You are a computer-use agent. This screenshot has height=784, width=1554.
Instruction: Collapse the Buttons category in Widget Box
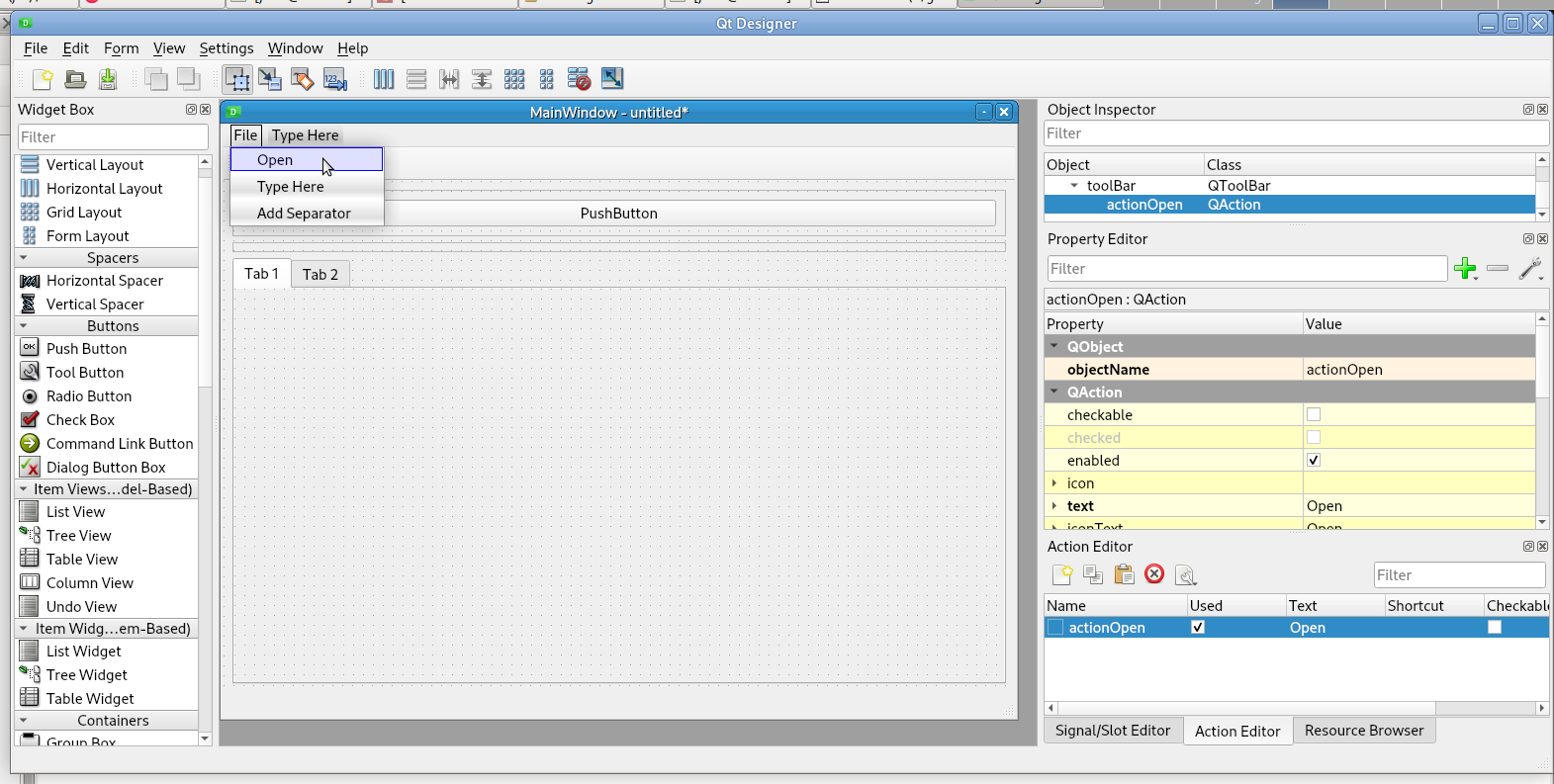click(x=24, y=326)
